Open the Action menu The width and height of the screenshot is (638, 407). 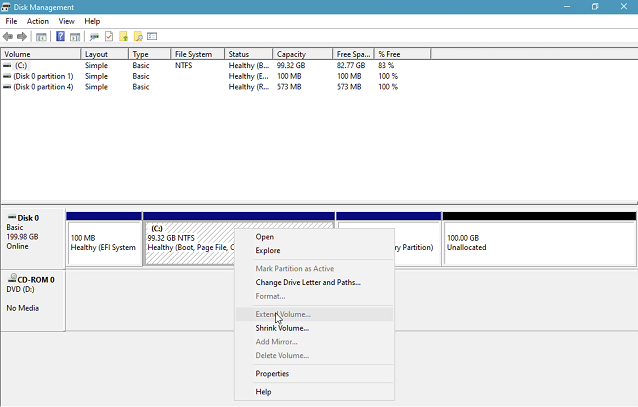coord(38,21)
